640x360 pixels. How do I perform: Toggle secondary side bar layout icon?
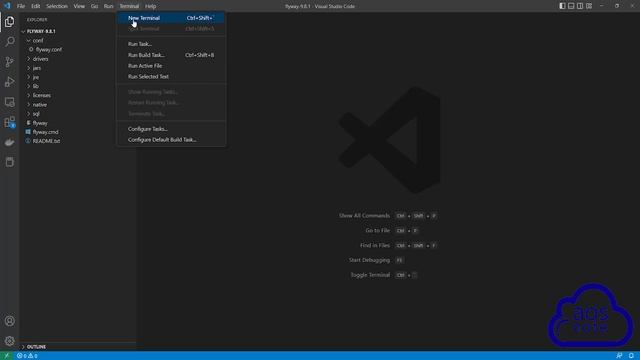tap(580, 6)
